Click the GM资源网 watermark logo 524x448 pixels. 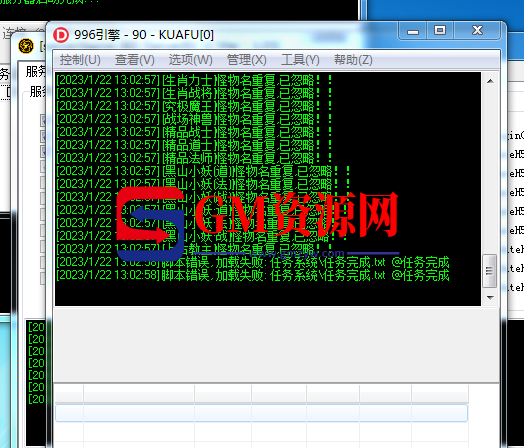[x=257, y=223]
